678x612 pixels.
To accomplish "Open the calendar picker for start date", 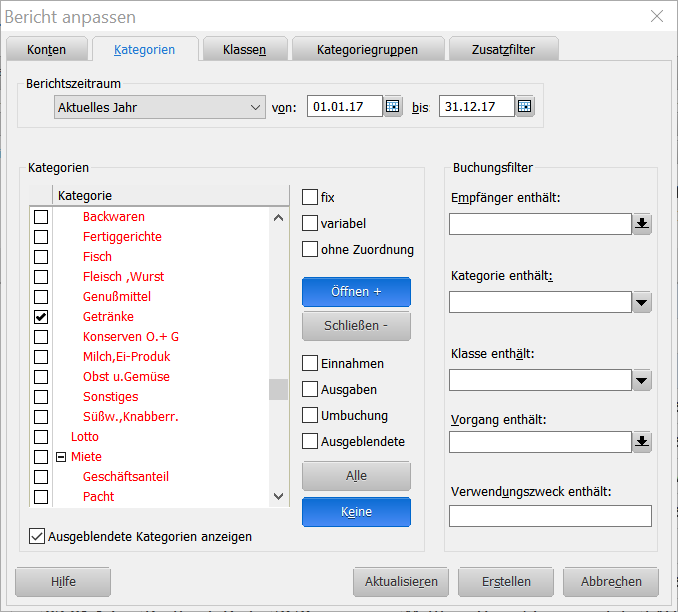I will (393, 107).
